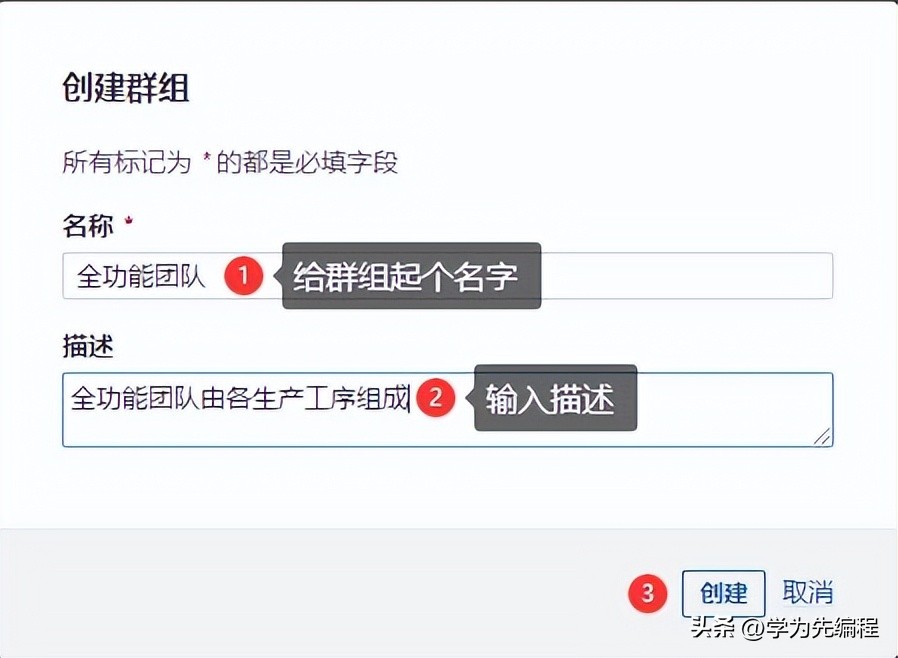Viewport: 898px width, 658px height.
Task: Click the tooltip arrow beside badge 1
Action: click(x=275, y=277)
